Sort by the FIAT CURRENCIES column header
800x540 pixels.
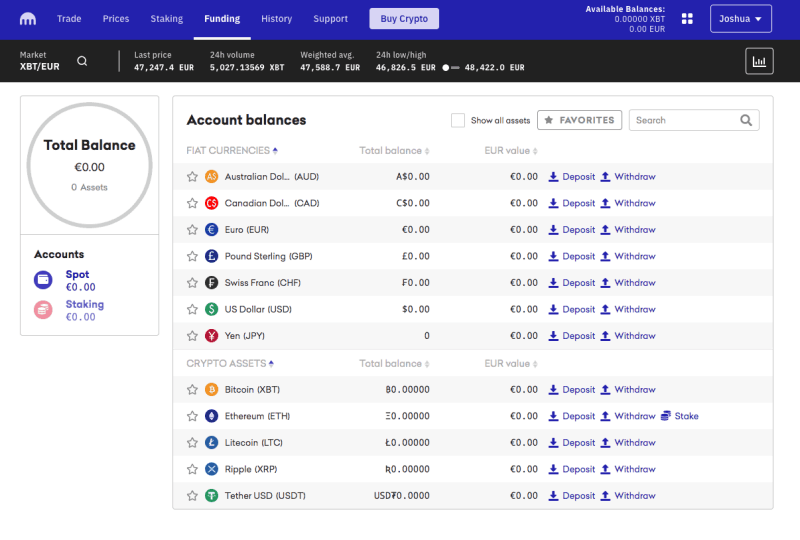tap(232, 151)
